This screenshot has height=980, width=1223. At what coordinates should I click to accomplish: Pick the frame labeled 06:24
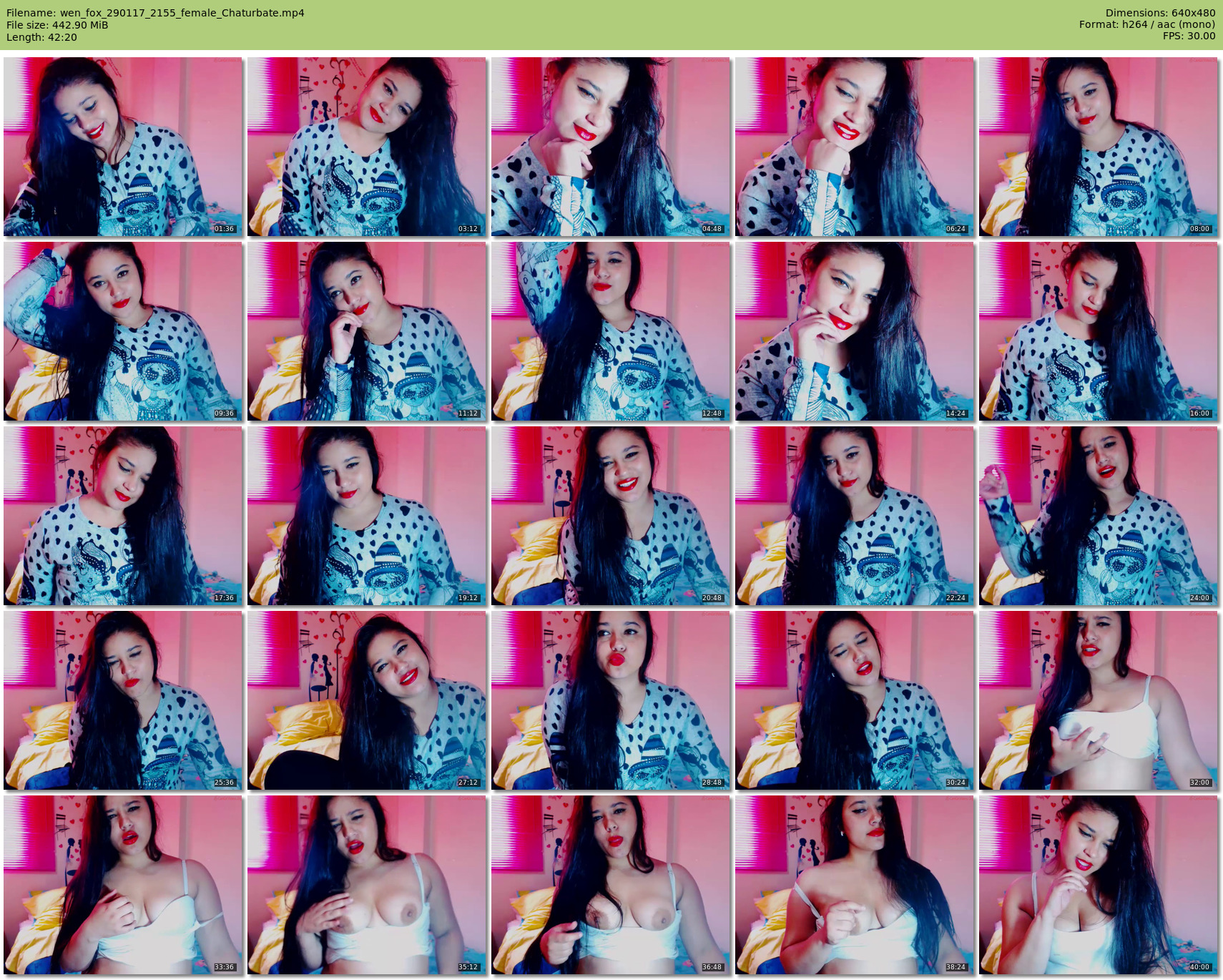854,147
